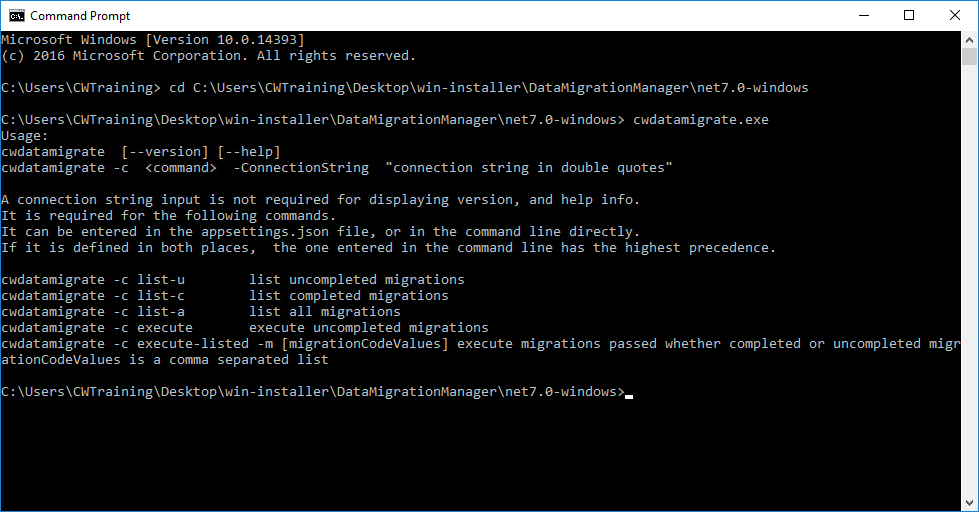Click the '[--version]' option text
Image resolution: width=979 pixels, height=512 pixels.
point(165,152)
